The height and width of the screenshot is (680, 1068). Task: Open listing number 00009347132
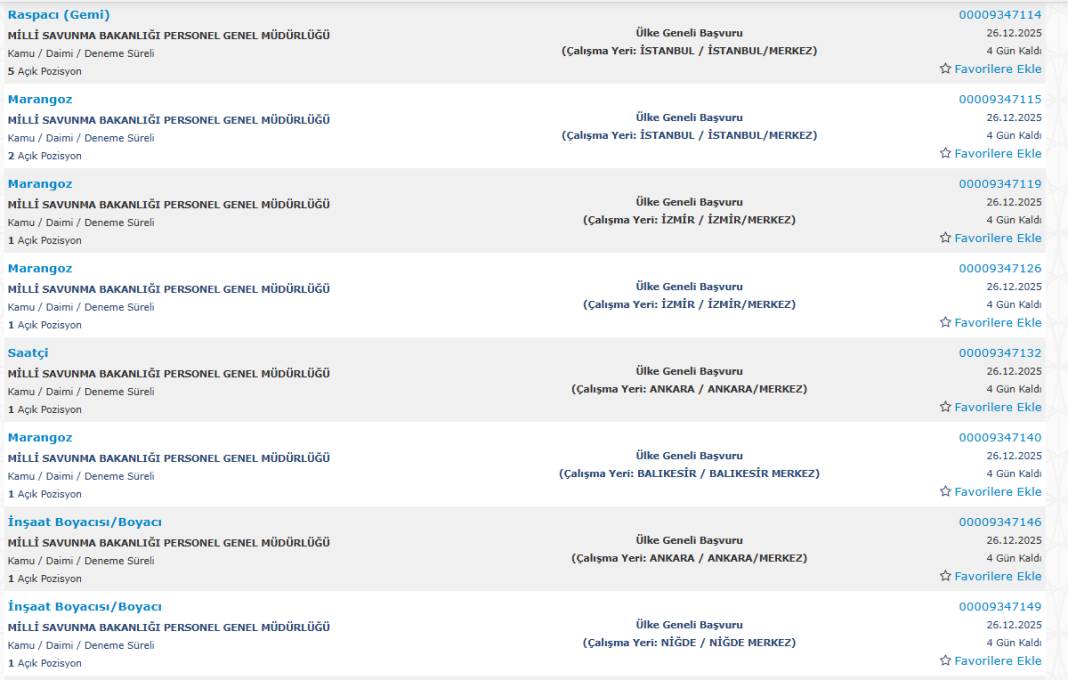(1000, 353)
